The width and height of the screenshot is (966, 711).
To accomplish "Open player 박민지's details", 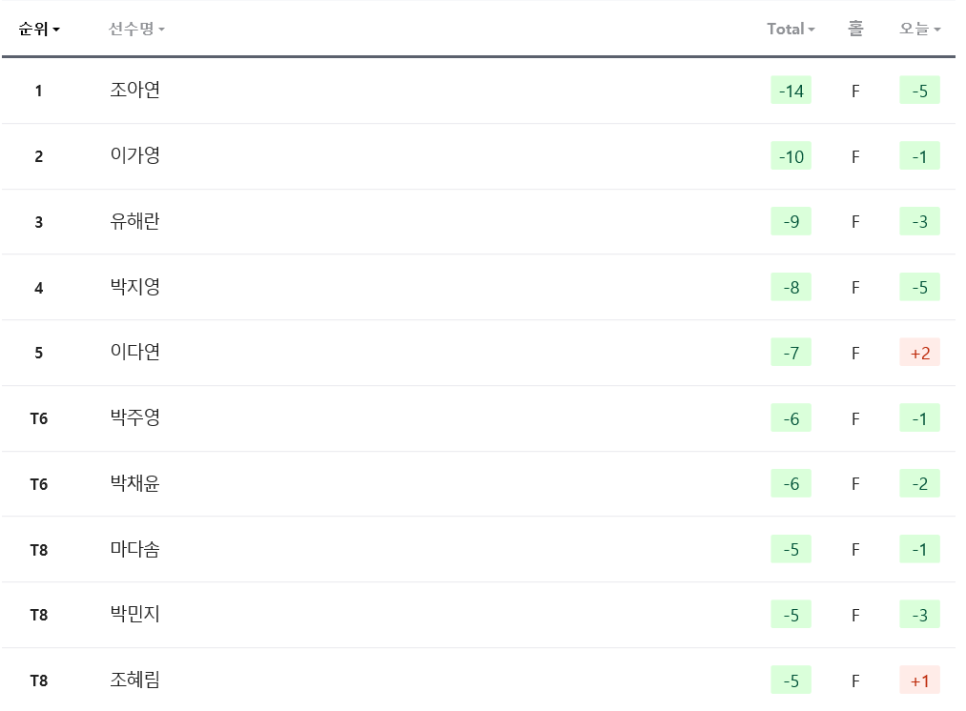I will (135, 615).
